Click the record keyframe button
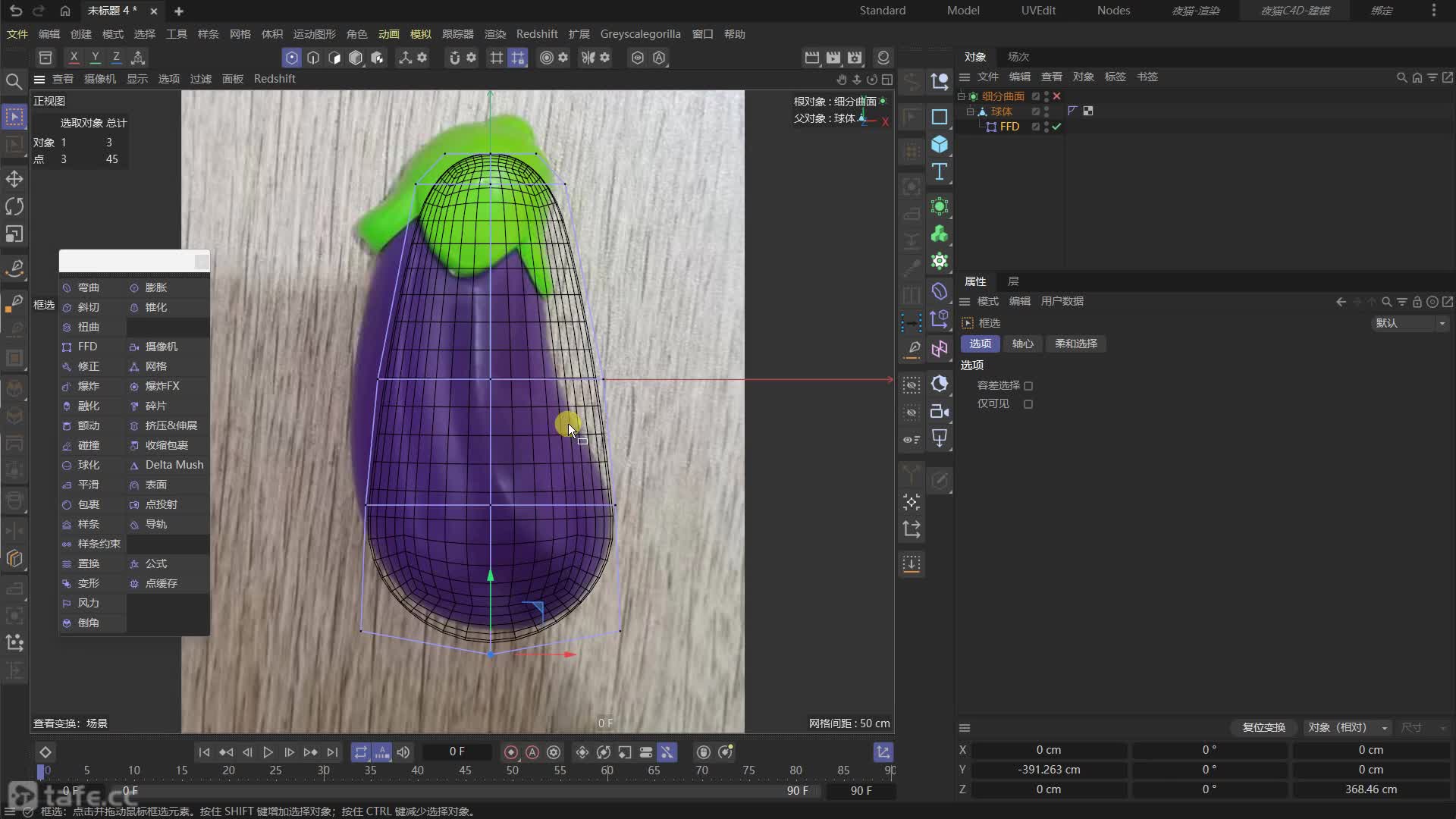This screenshot has height=819, width=1456. point(511,752)
